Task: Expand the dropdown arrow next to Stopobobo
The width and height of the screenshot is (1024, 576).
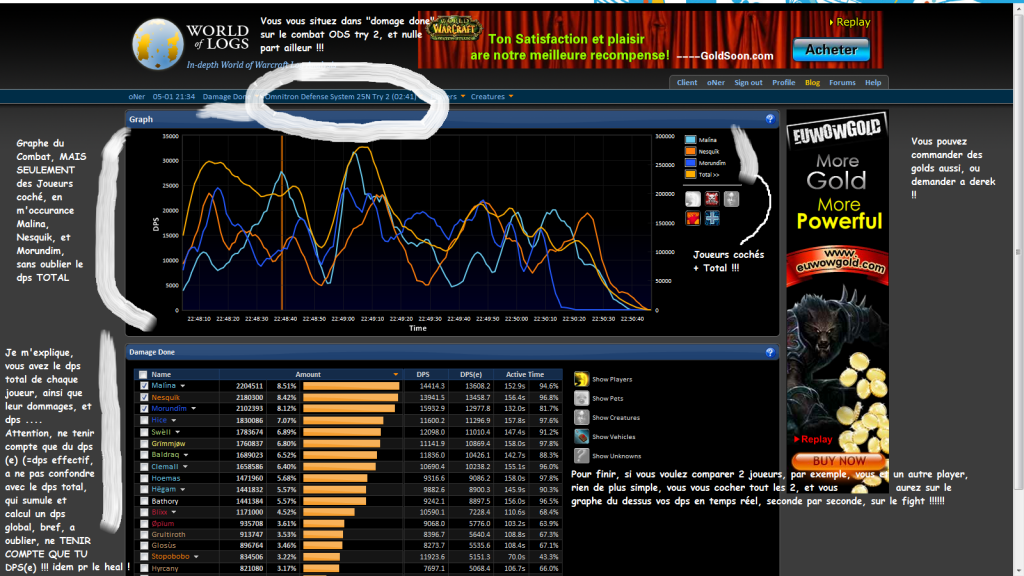Action: (196, 557)
